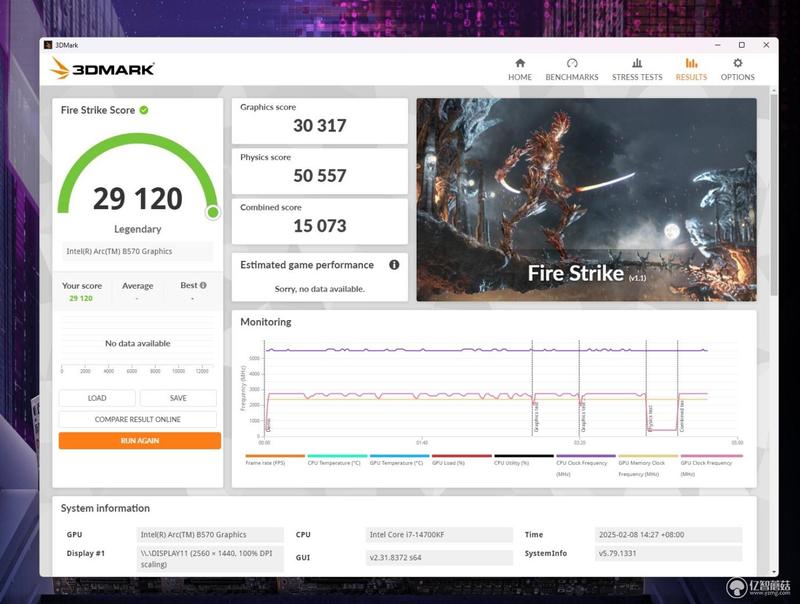Click green dot at gauge end
The width and height of the screenshot is (800, 604).
point(213,212)
